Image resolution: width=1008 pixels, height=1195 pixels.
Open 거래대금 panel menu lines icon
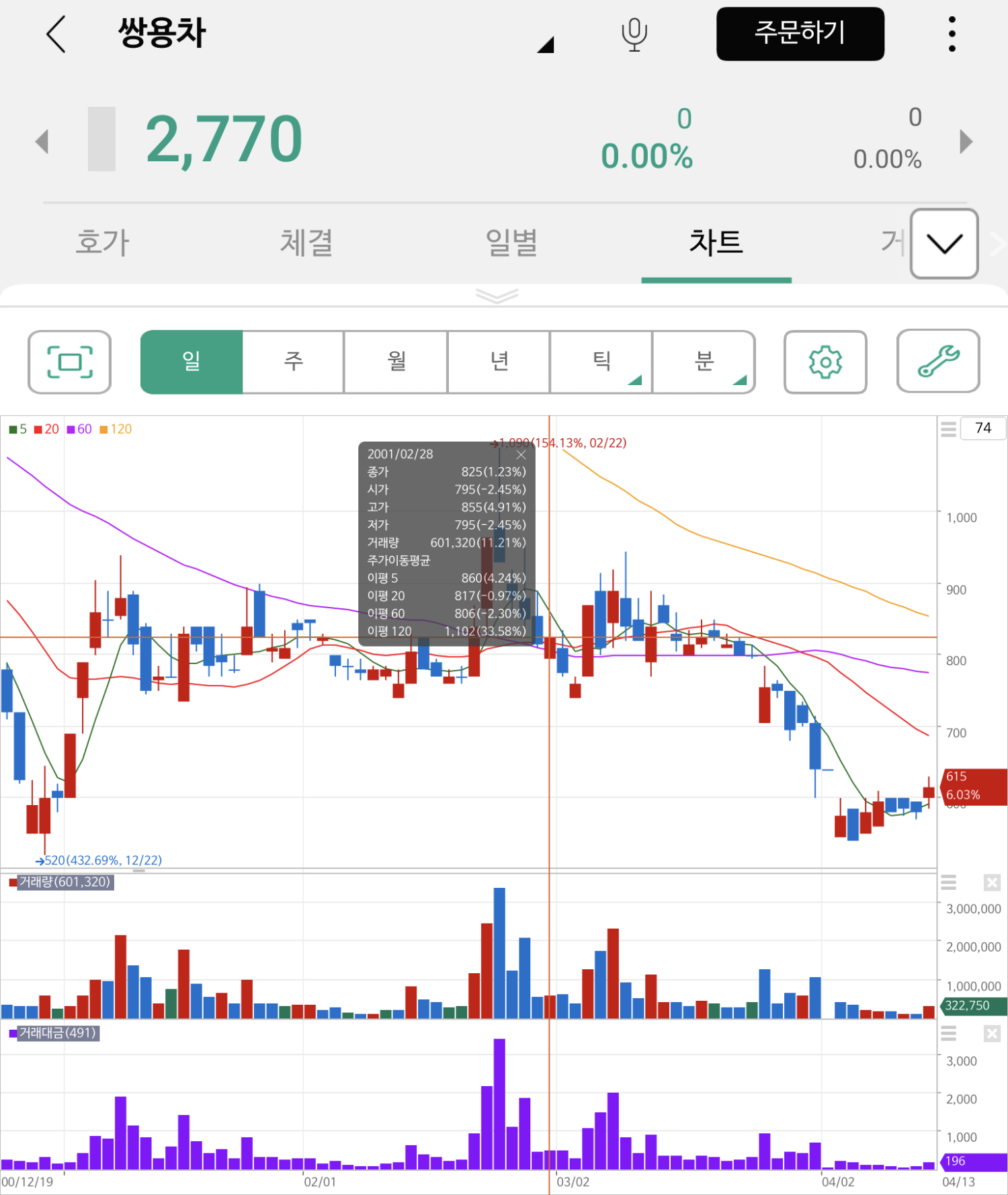(x=948, y=1034)
